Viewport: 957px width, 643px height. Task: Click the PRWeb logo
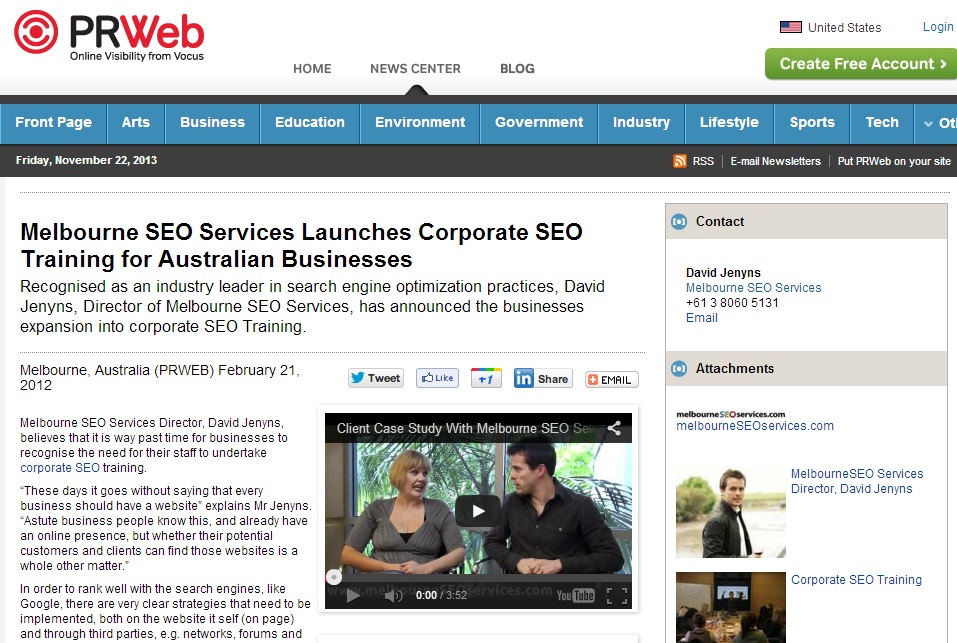point(109,36)
